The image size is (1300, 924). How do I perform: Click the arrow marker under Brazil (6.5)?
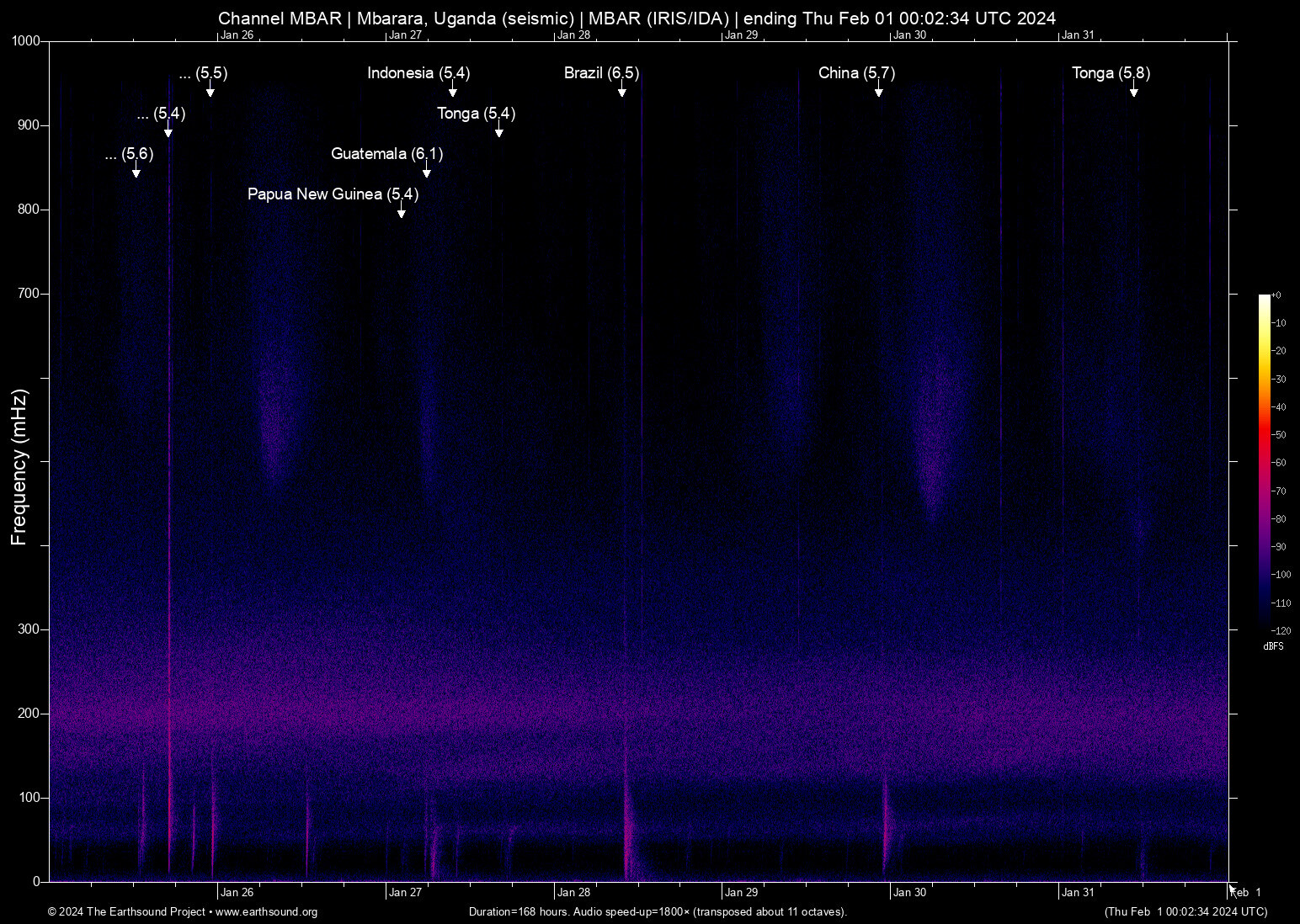pyautogui.click(x=621, y=91)
